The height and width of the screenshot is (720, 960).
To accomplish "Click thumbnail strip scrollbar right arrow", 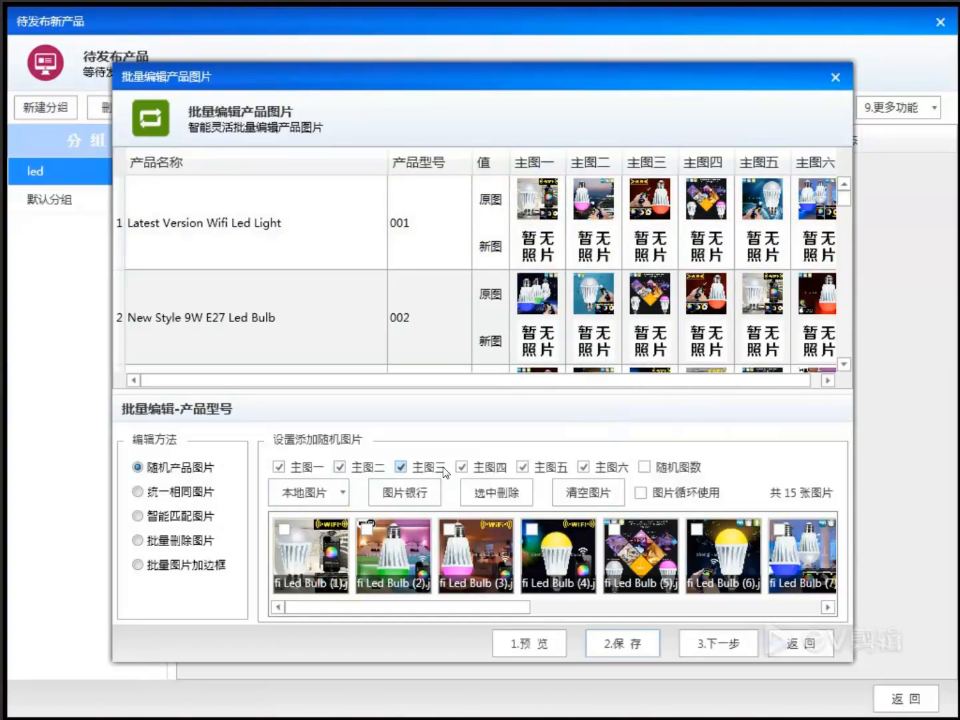I will [x=828, y=607].
